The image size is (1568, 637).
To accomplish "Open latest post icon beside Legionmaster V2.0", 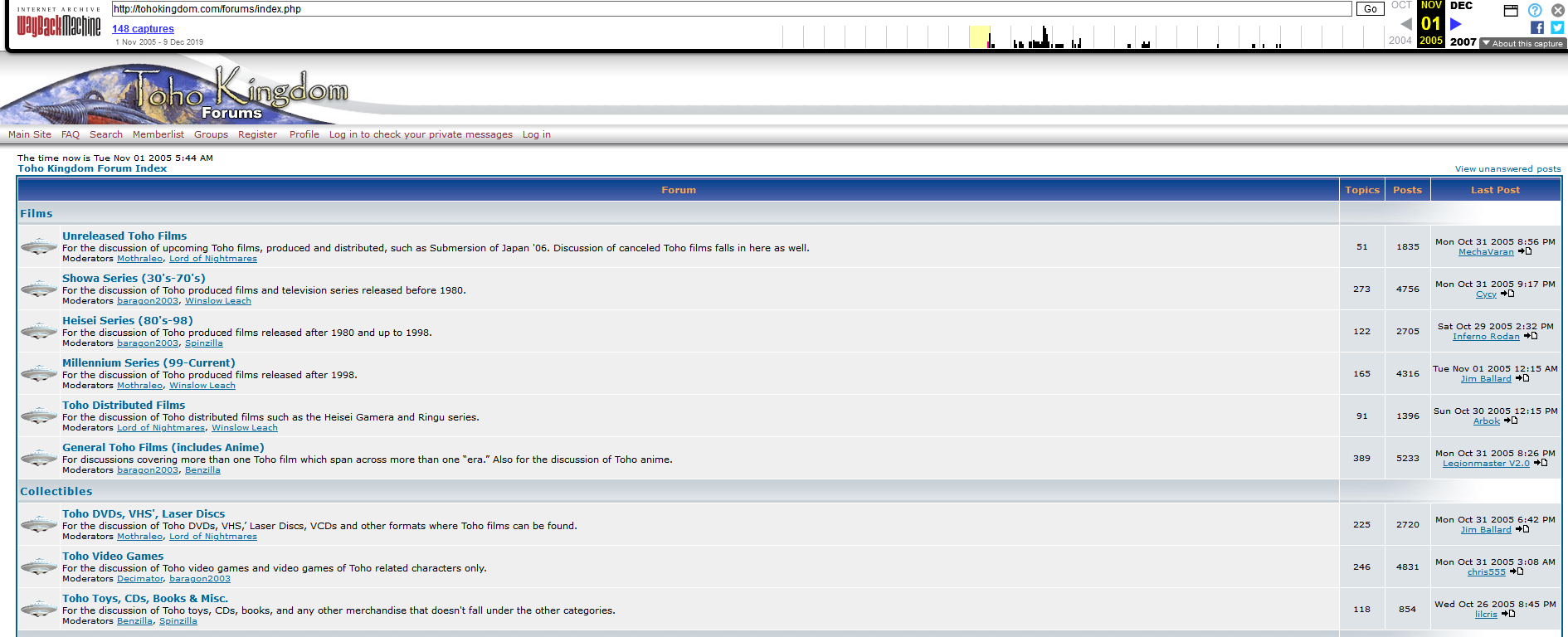I will [1541, 463].
